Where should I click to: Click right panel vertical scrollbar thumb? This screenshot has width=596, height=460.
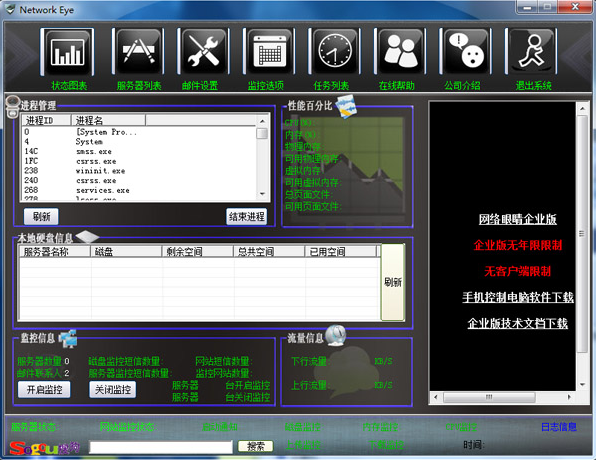pos(582,234)
